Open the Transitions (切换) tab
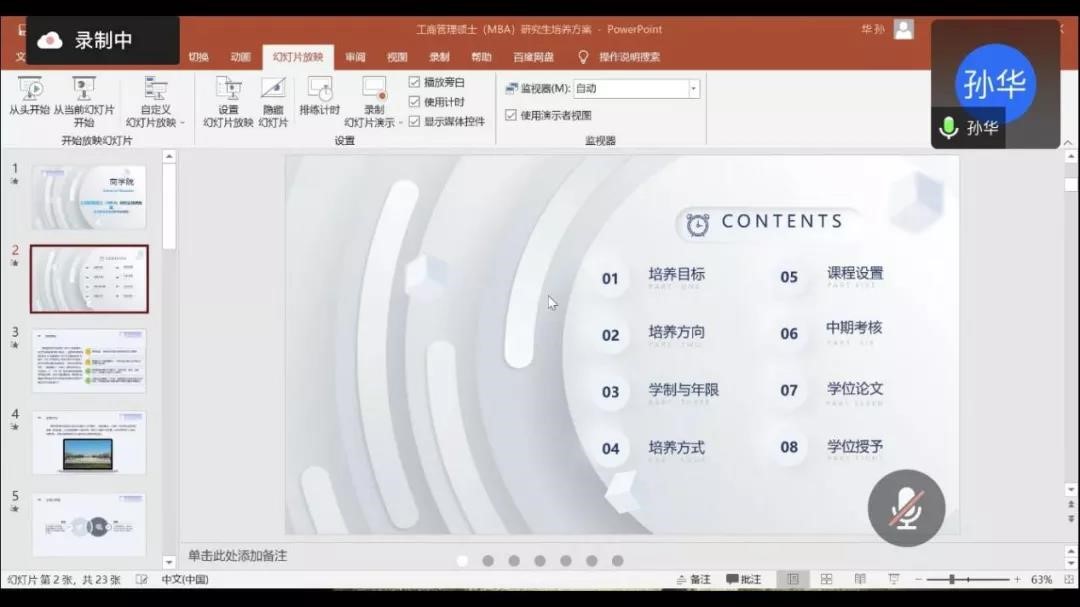The image size is (1080, 607). click(198, 56)
